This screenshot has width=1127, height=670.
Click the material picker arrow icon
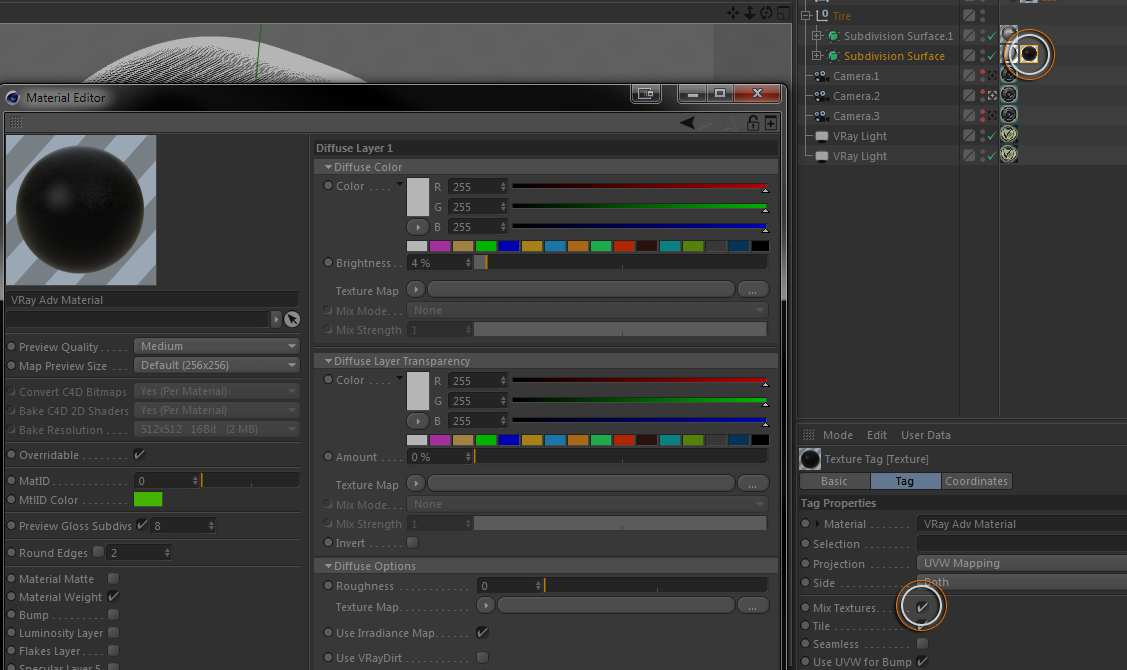292,319
